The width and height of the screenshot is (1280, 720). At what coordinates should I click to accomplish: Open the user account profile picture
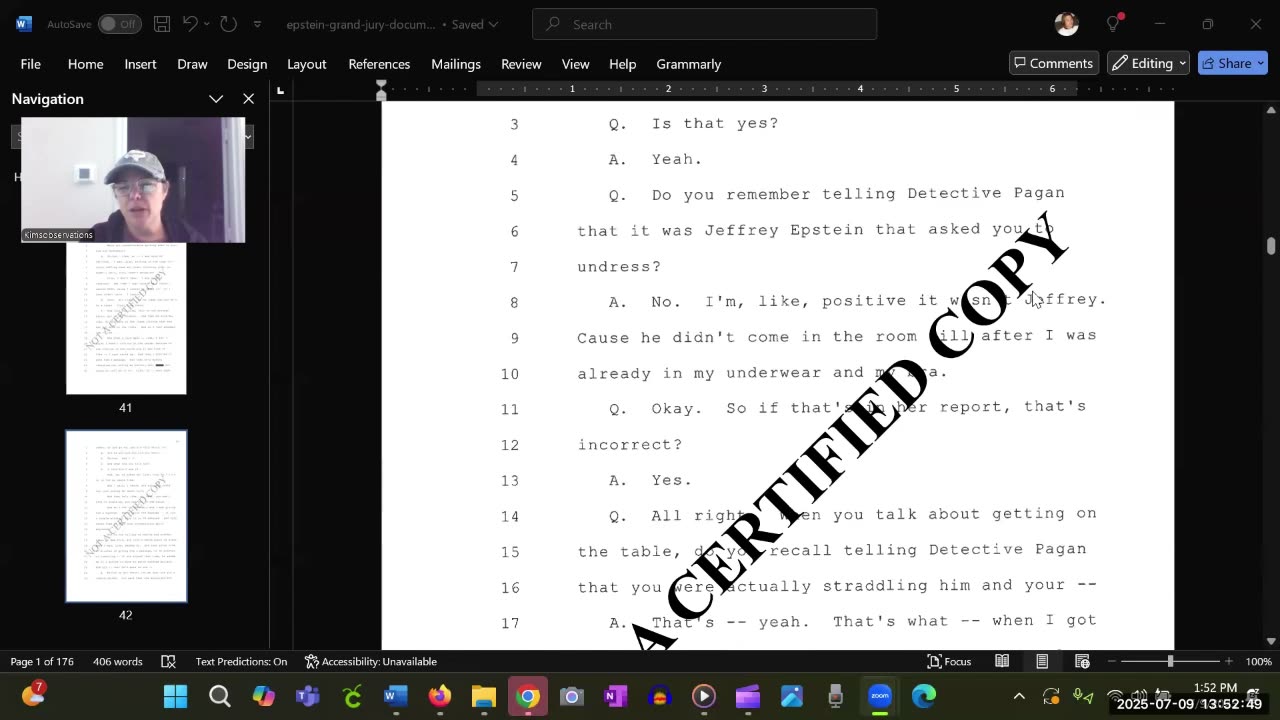1066,24
